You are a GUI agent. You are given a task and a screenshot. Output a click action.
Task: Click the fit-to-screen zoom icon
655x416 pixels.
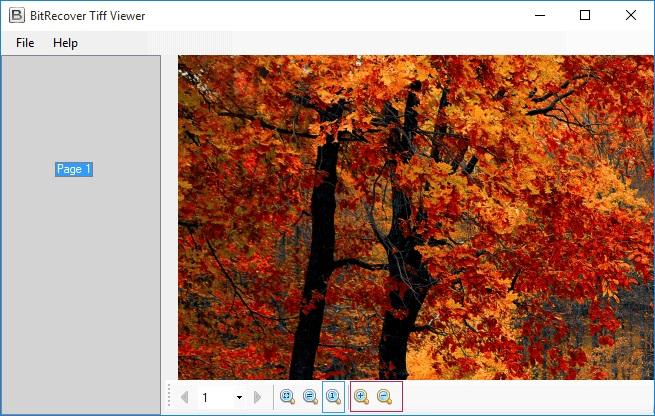click(287, 396)
